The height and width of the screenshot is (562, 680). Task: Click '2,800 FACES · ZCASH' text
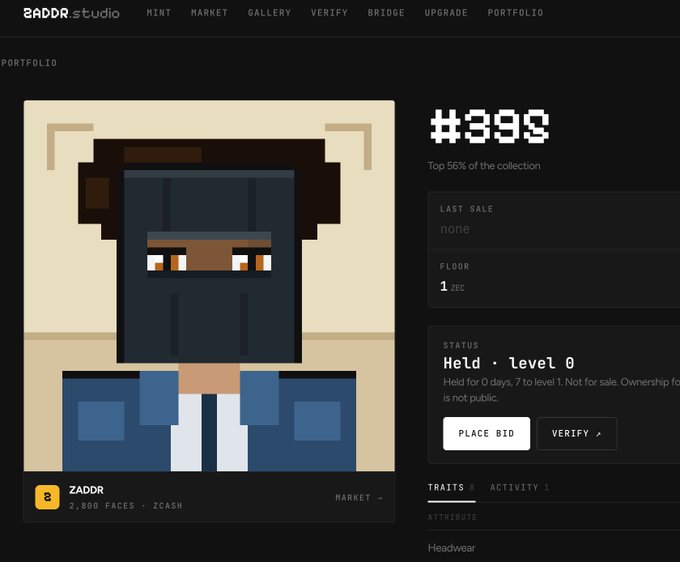tap(126, 506)
